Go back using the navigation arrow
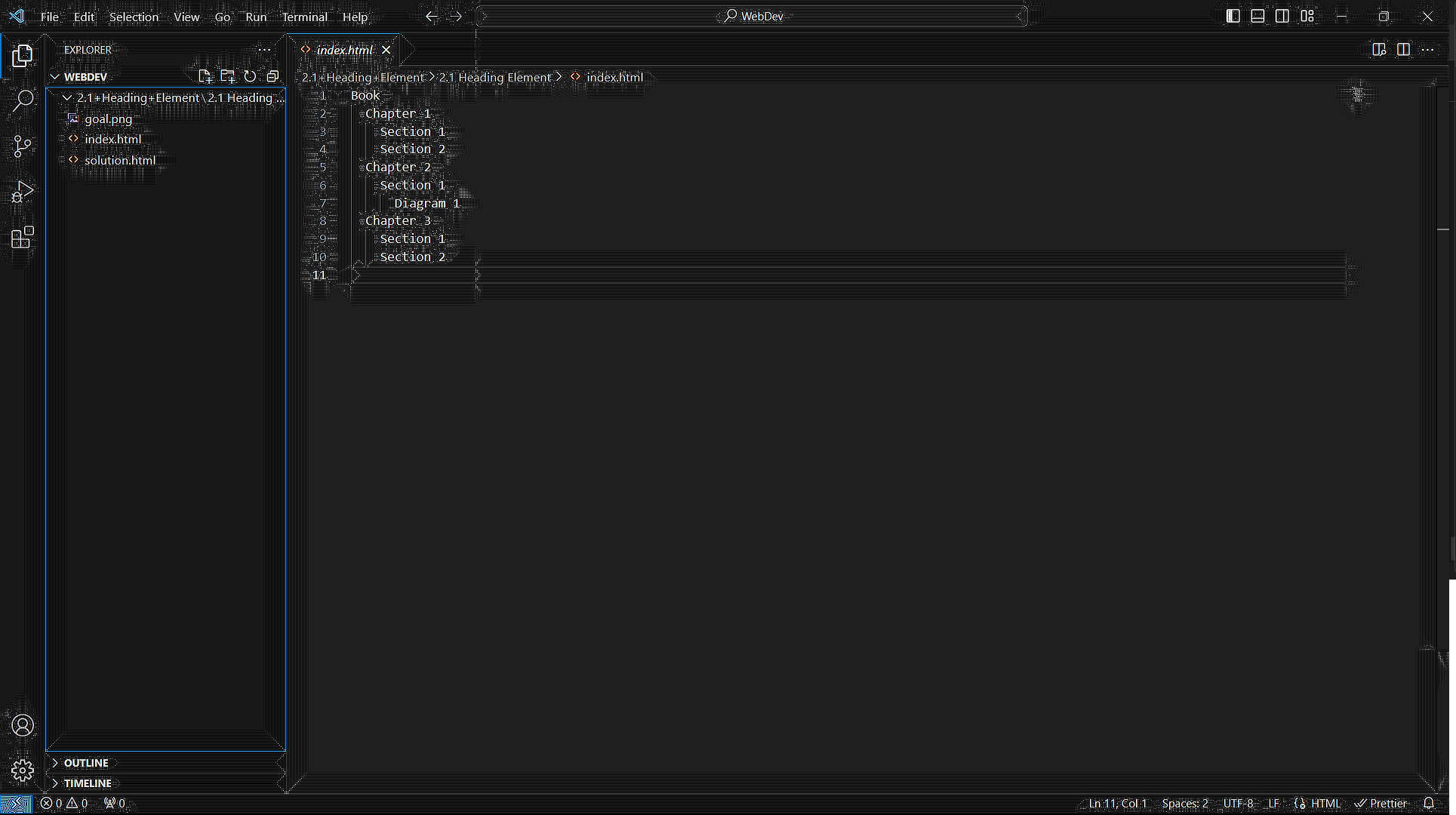 tap(431, 16)
